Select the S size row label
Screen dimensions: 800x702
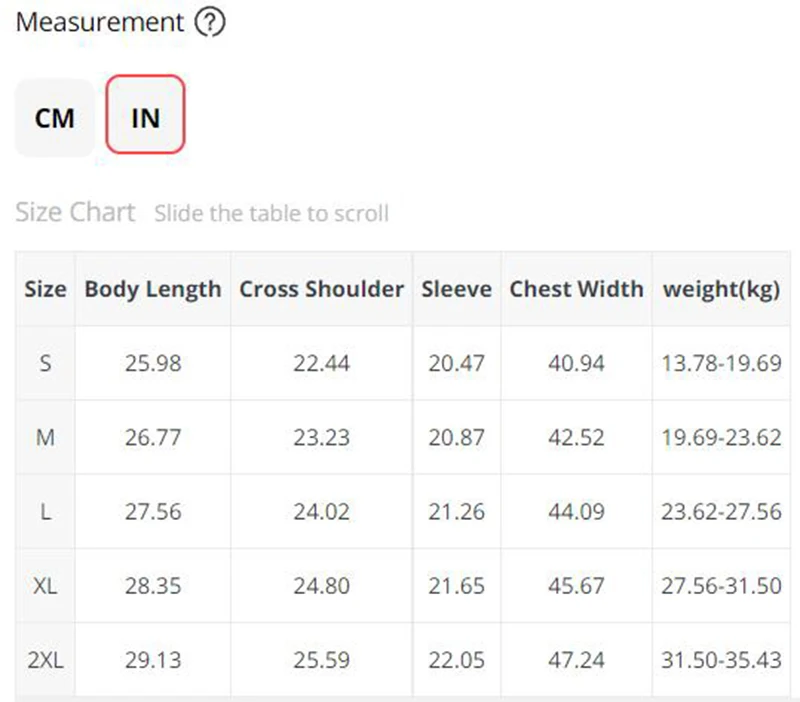[45, 363]
